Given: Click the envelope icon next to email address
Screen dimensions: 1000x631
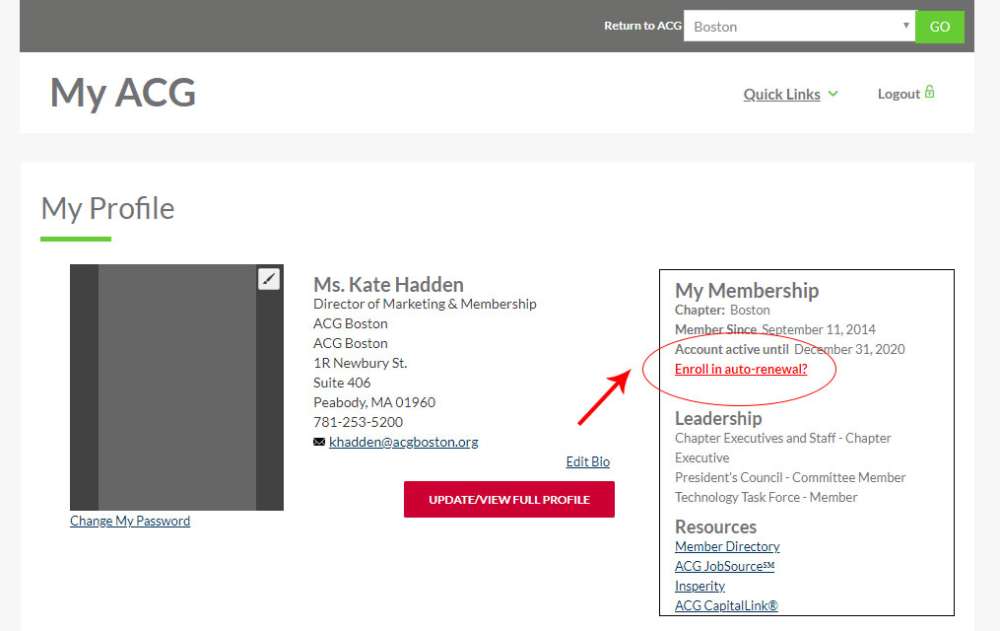Looking at the screenshot, I should coord(319,442).
